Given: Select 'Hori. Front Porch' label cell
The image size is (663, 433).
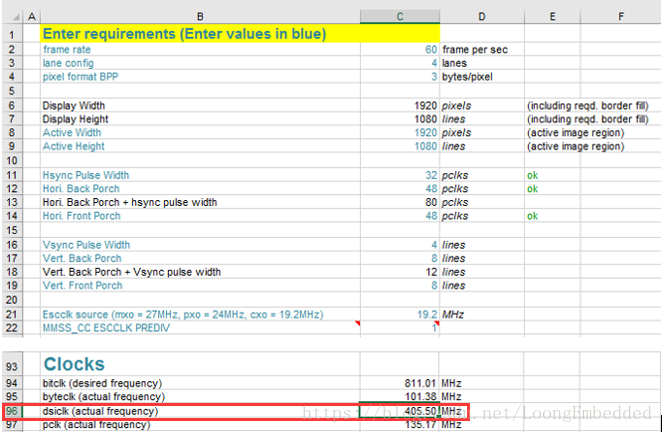Looking at the screenshot, I should [200, 216].
